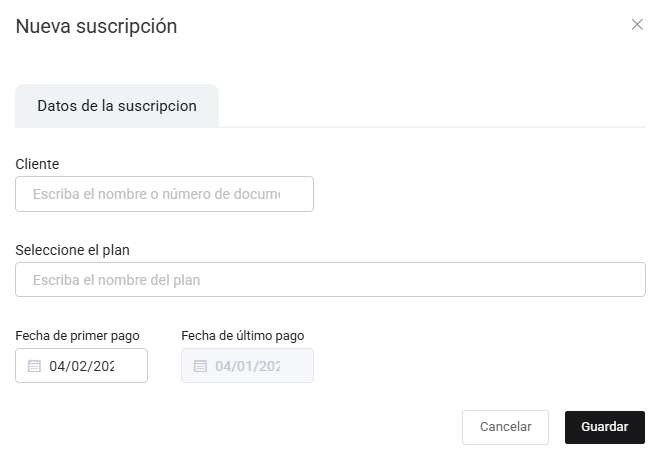The width and height of the screenshot is (660, 470).
Task: Switch to Datos de la suscripcion tab
Action: click(116, 105)
